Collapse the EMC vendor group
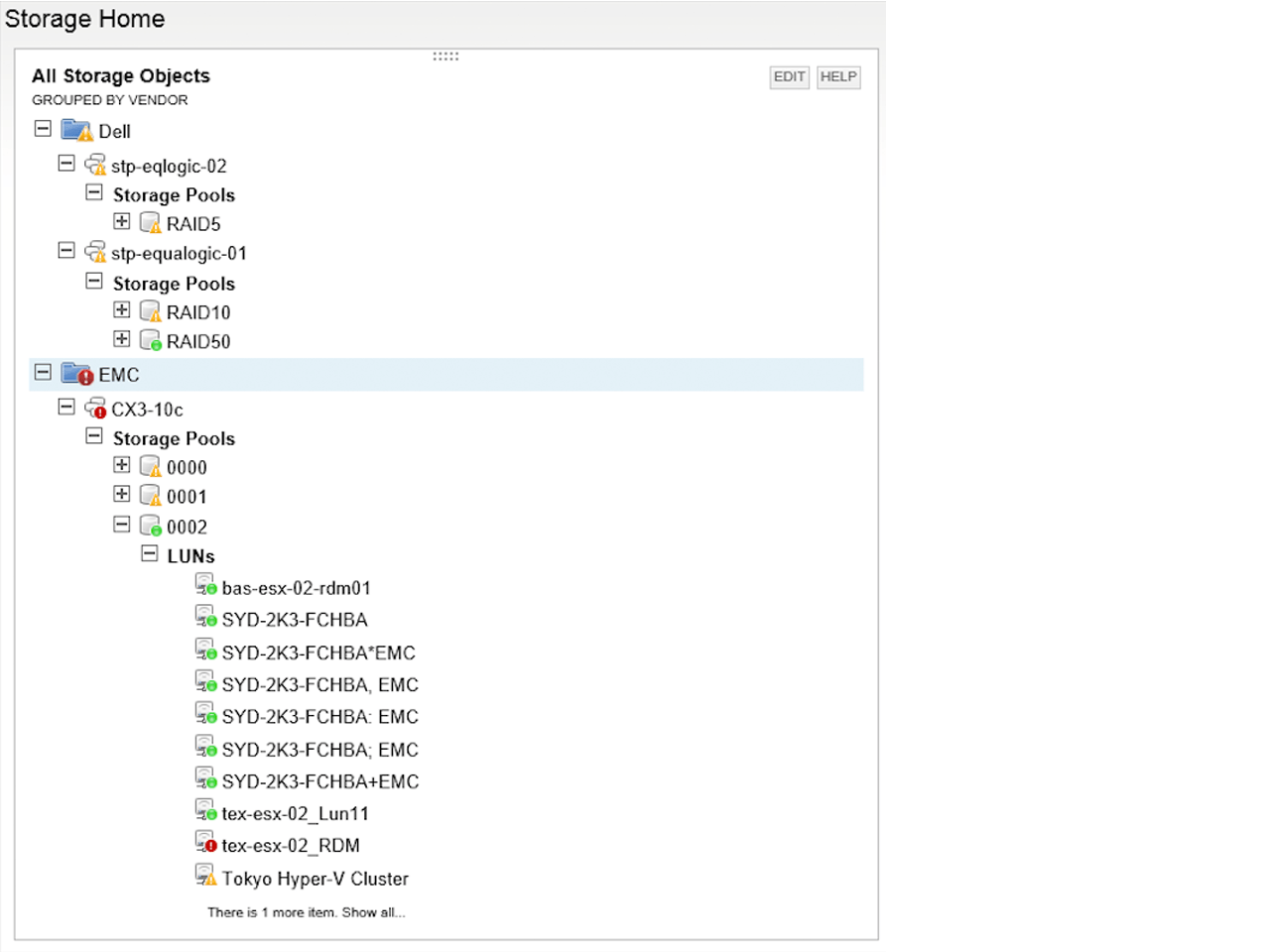The width and height of the screenshot is (1270, 952). pyautogui.click(x=43, y=372)
